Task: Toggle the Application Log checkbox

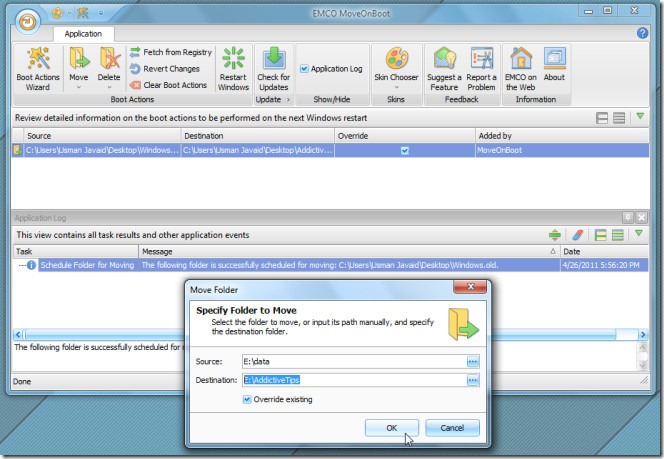Action: [x=304, y=69]
